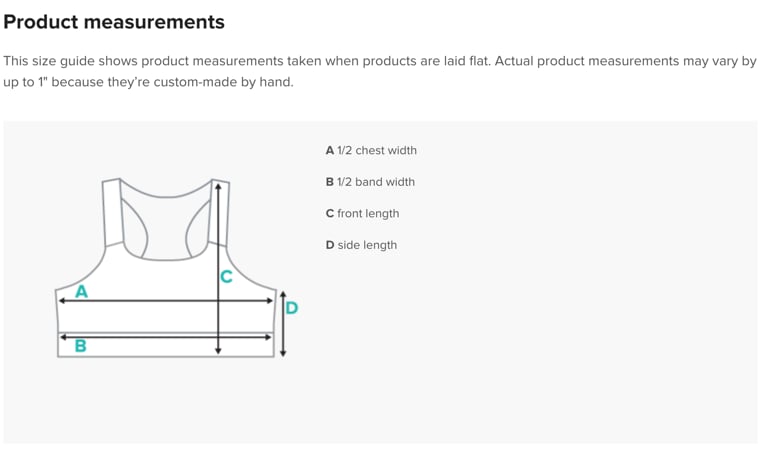Screen dimensions: 768x474
Task: Click the teal letter C on diagram
Action: [x=226, y=277]
